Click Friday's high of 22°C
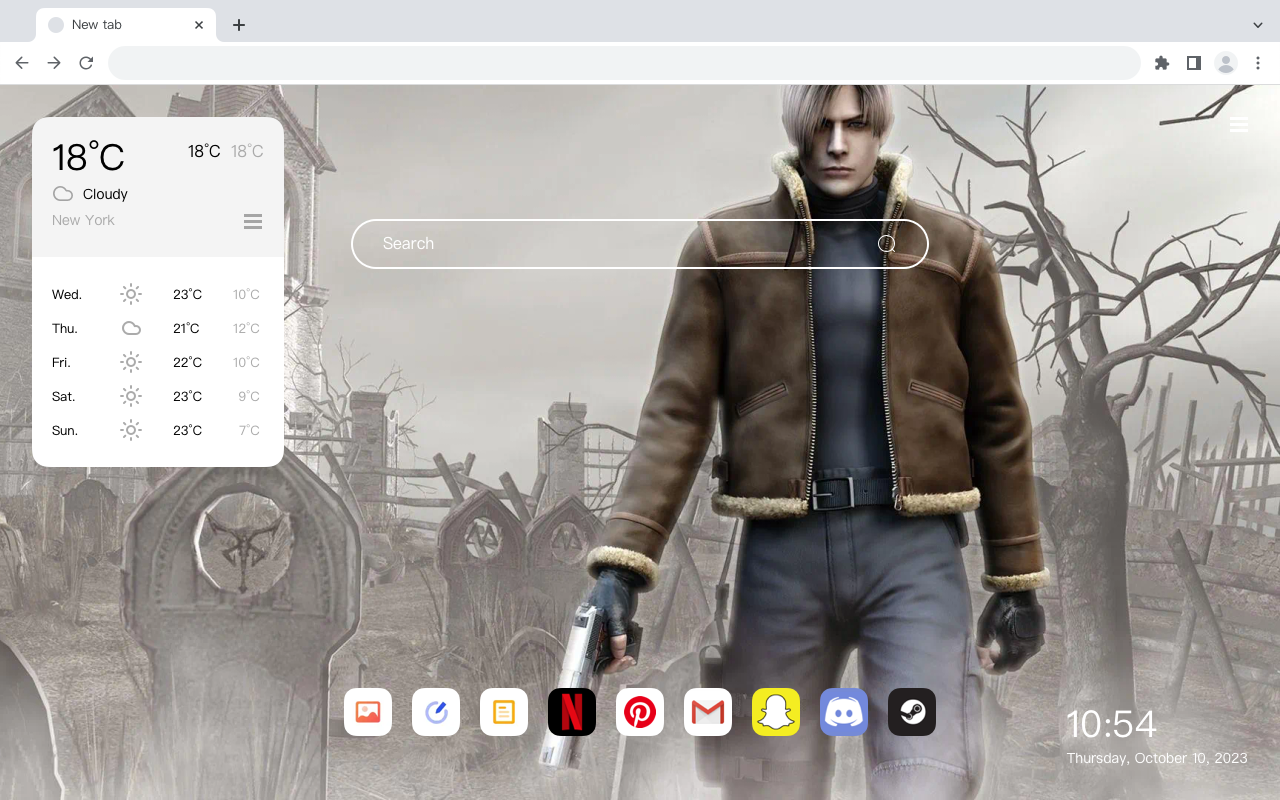The image size is (1280, 800). coord(187,362)
